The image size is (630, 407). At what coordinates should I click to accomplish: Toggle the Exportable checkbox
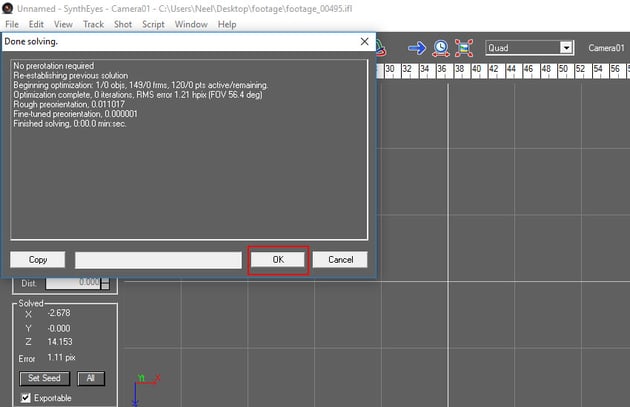pyautogui.click(x=26, y=398)
